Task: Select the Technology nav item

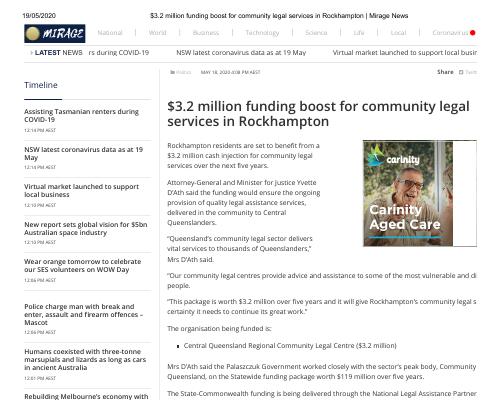Action: point(262,33)
